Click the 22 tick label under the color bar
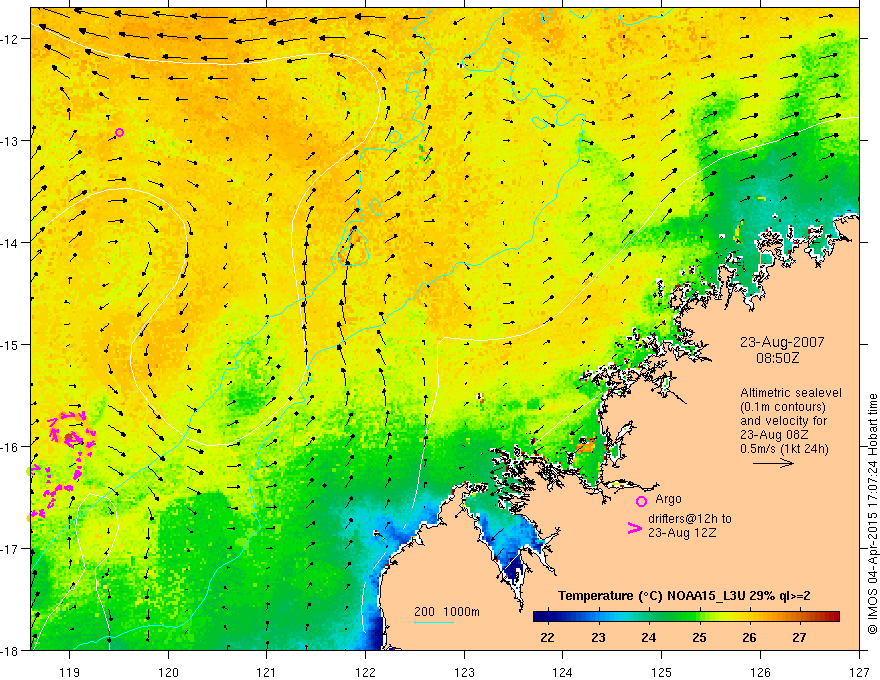880x680 pixels. pyautogui.click(x=547, y=637)
